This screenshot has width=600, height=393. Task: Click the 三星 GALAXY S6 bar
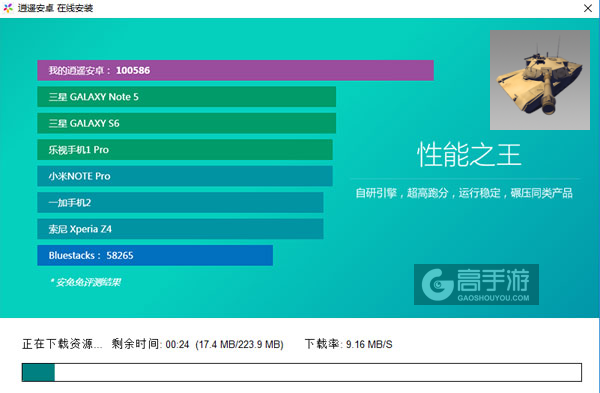(x=186, y=123)
